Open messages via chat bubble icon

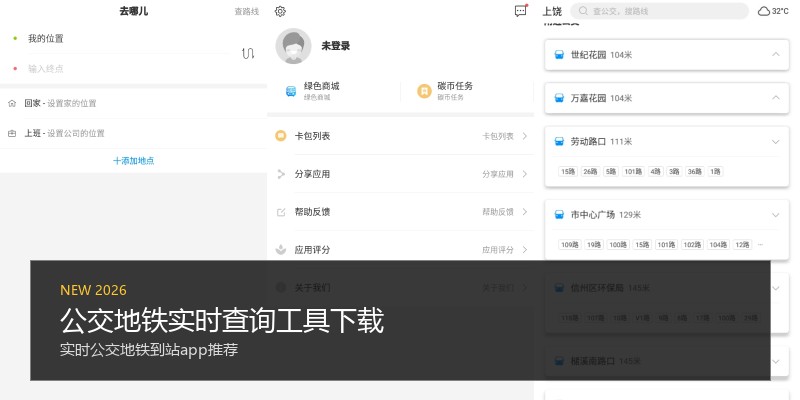coord(520,11)
